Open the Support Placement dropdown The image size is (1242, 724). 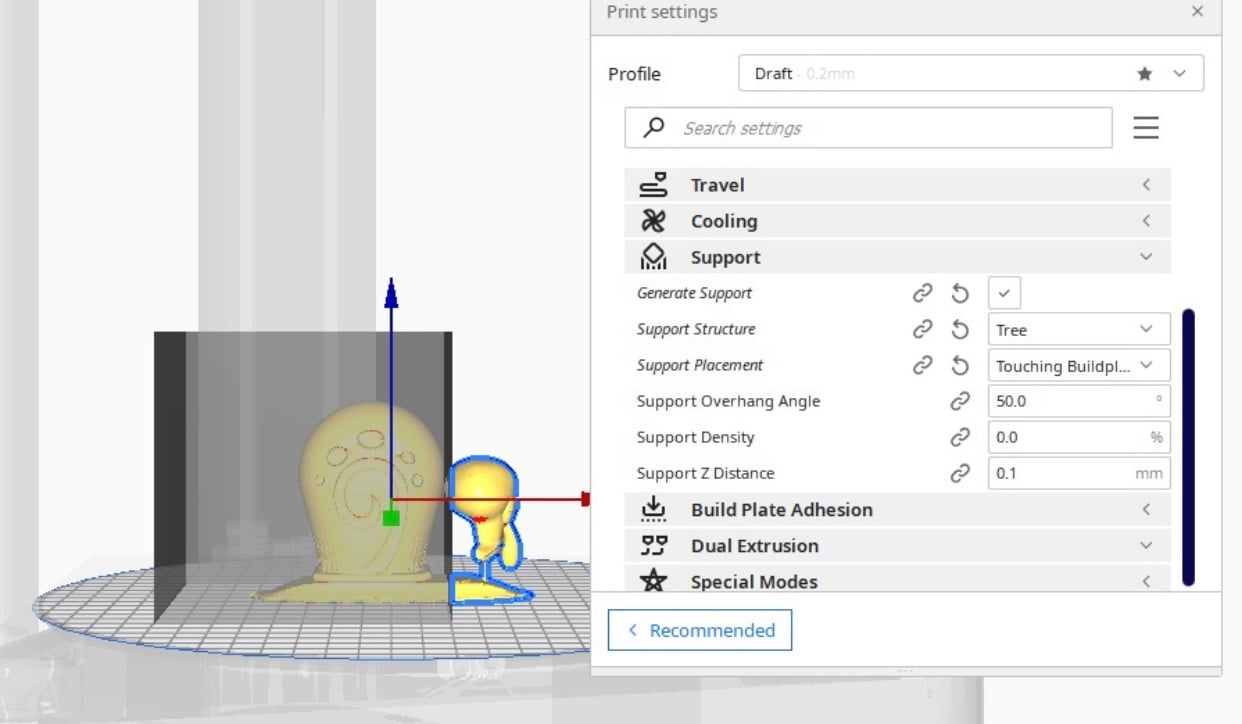pos(1079,366)
